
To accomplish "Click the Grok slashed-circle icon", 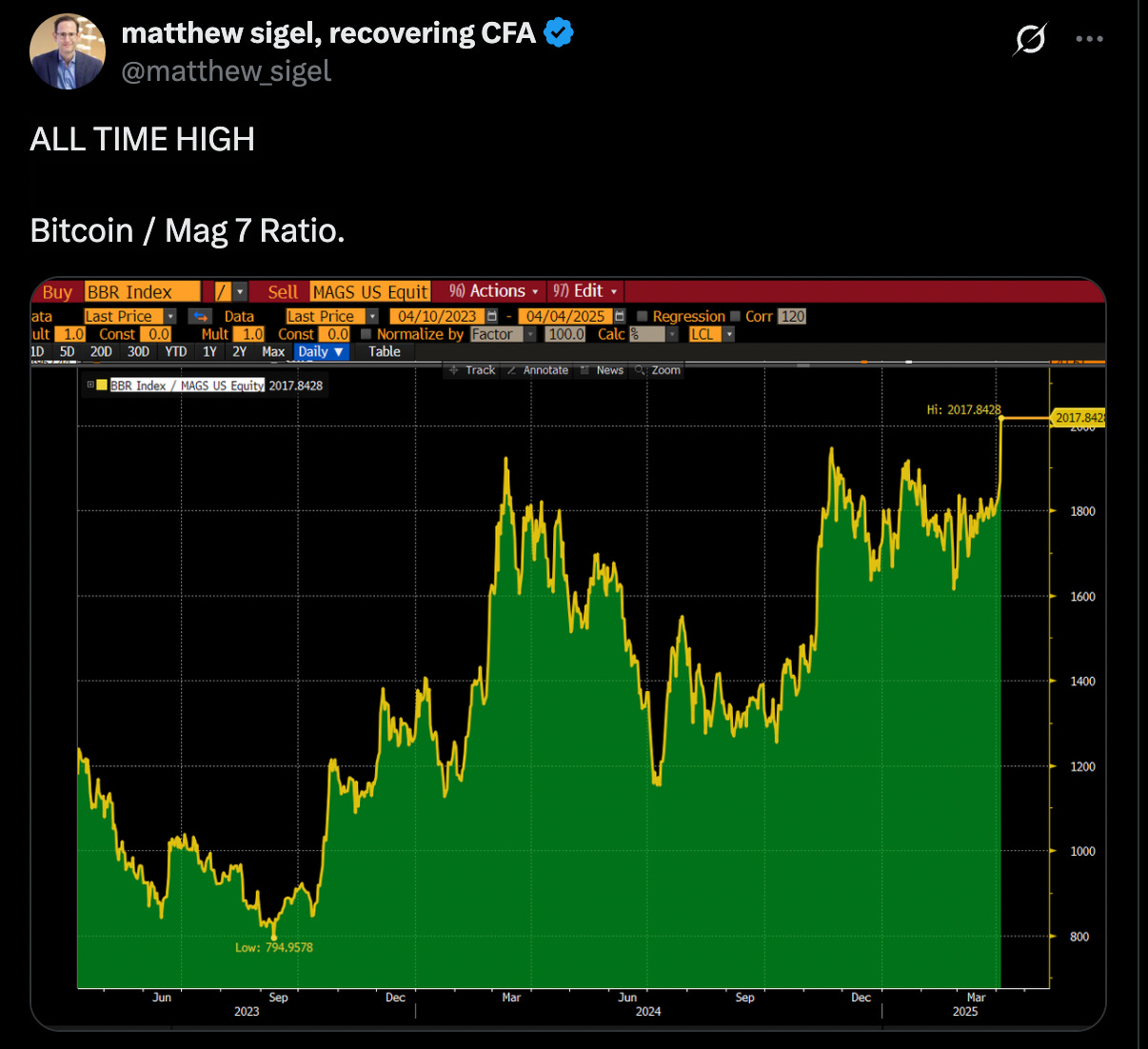I will 1030,39.
